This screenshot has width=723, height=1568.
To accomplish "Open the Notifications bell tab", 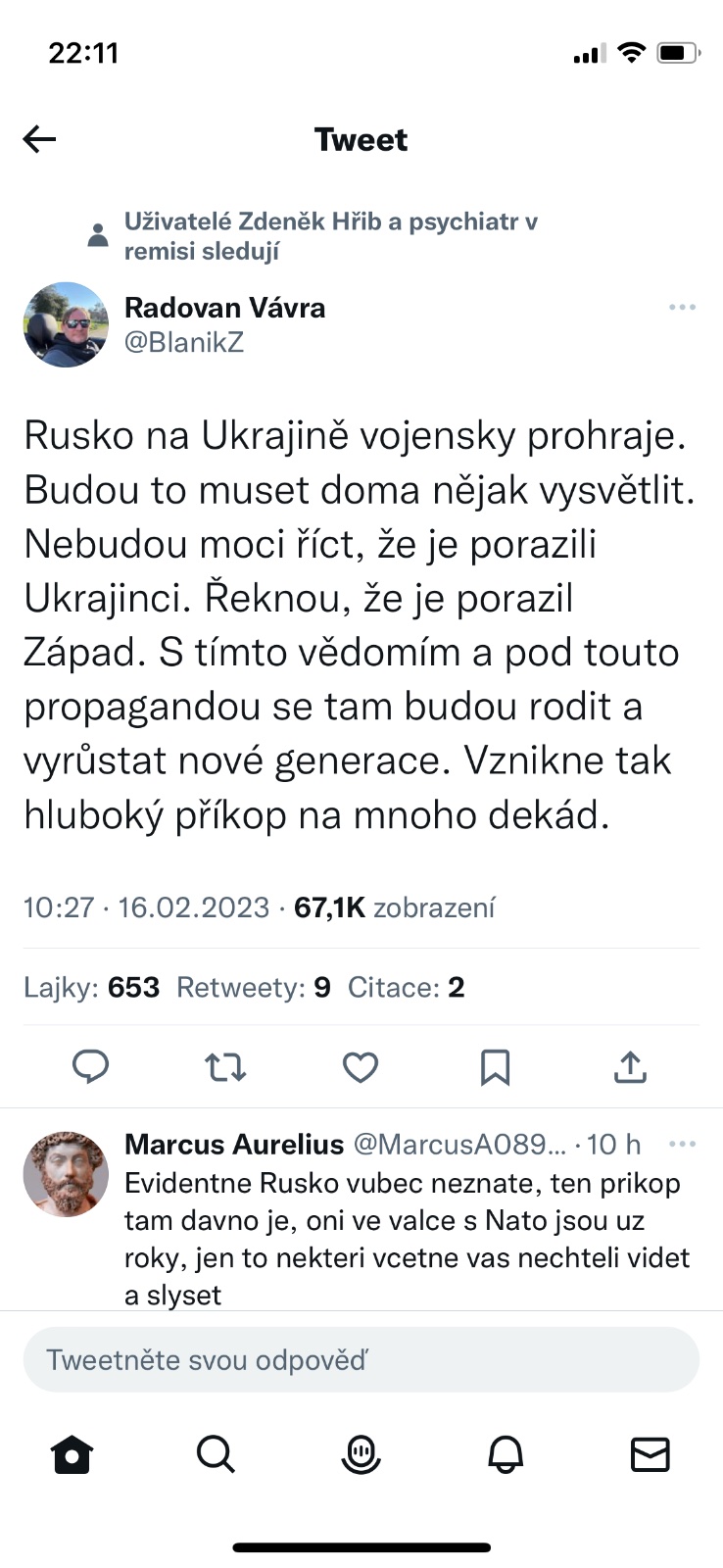I will coord(506,1454).
